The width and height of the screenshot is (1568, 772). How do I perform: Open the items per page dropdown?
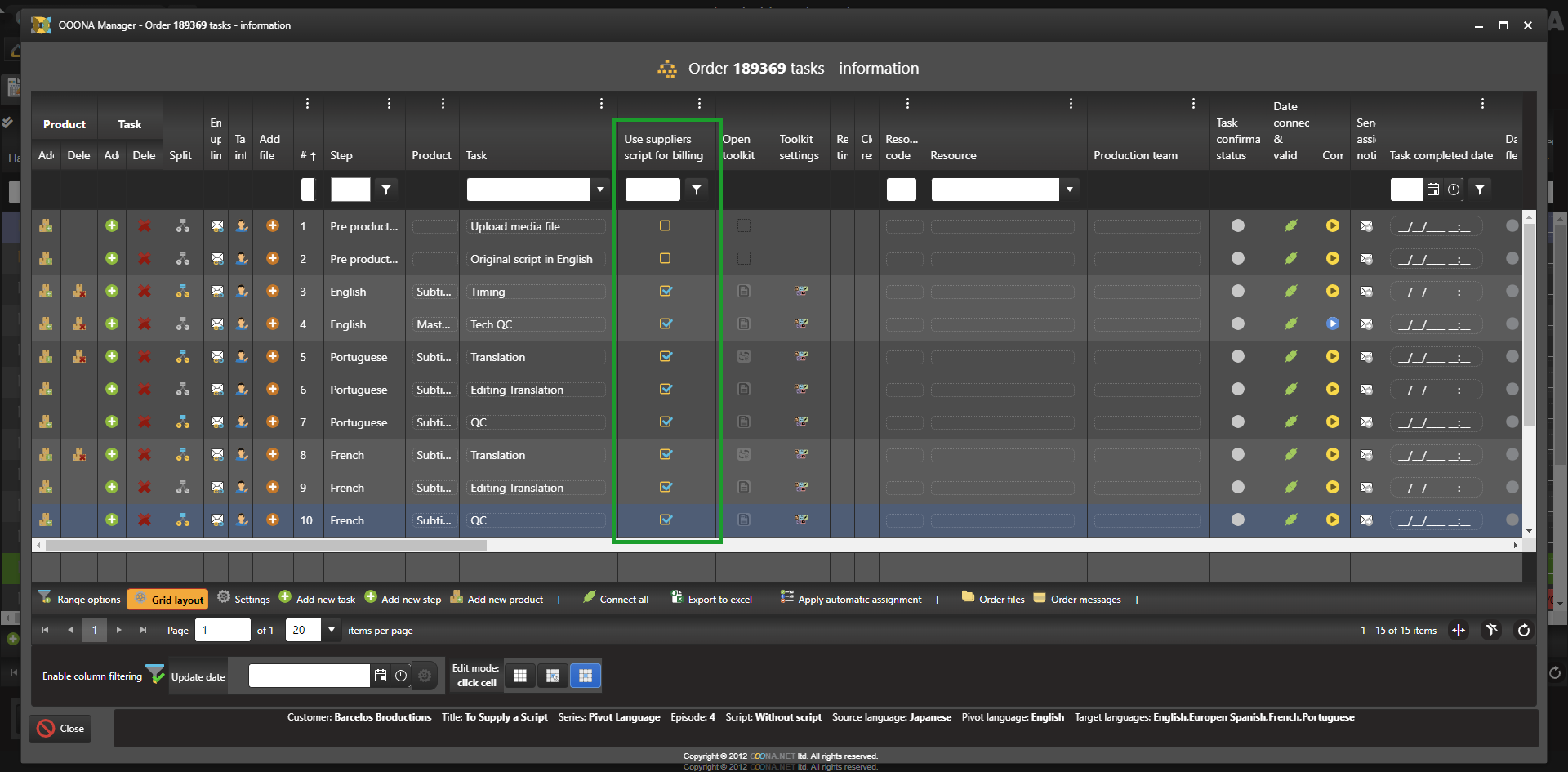(332, 630)
